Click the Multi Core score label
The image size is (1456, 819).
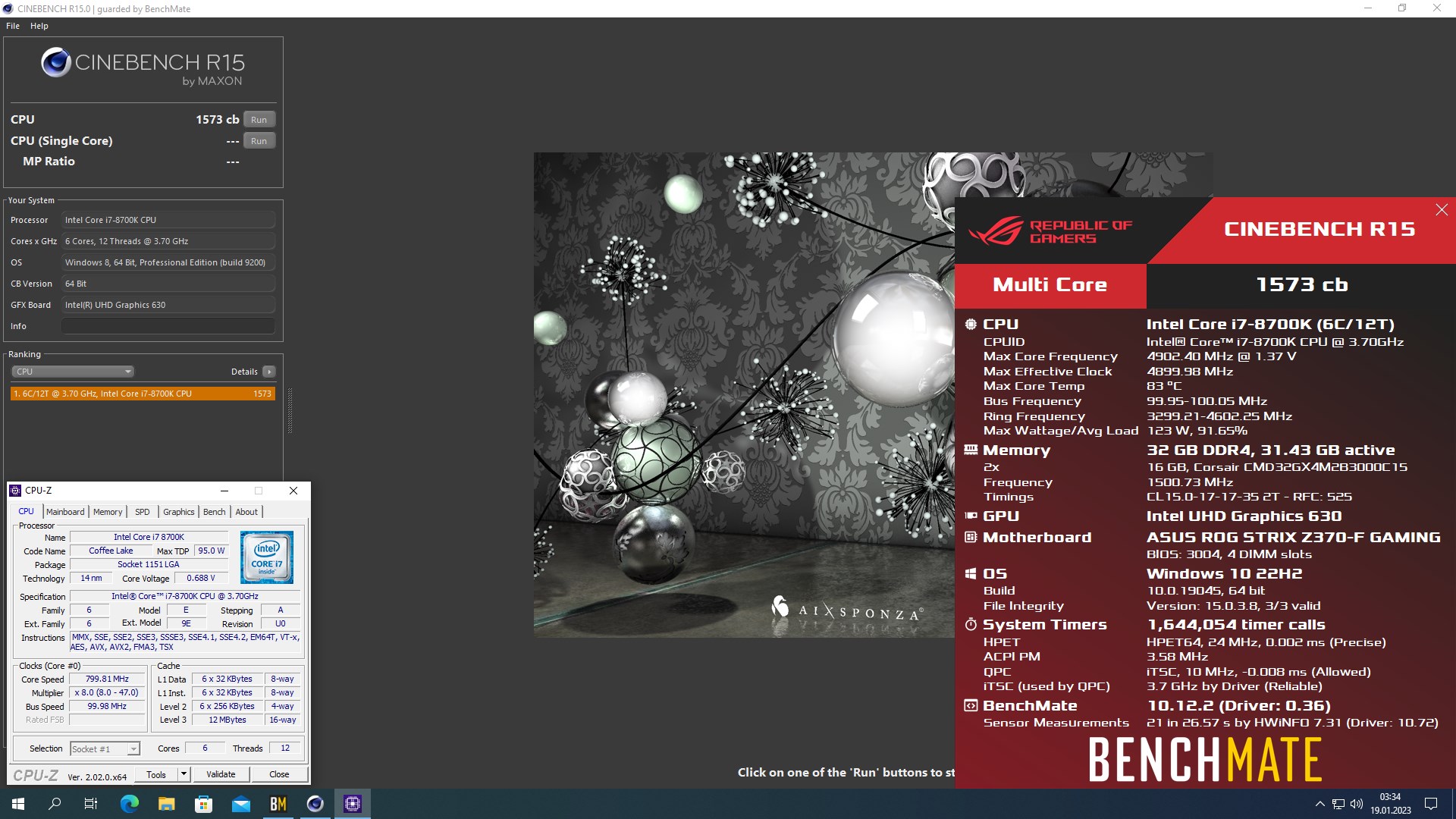[1050, 285]
